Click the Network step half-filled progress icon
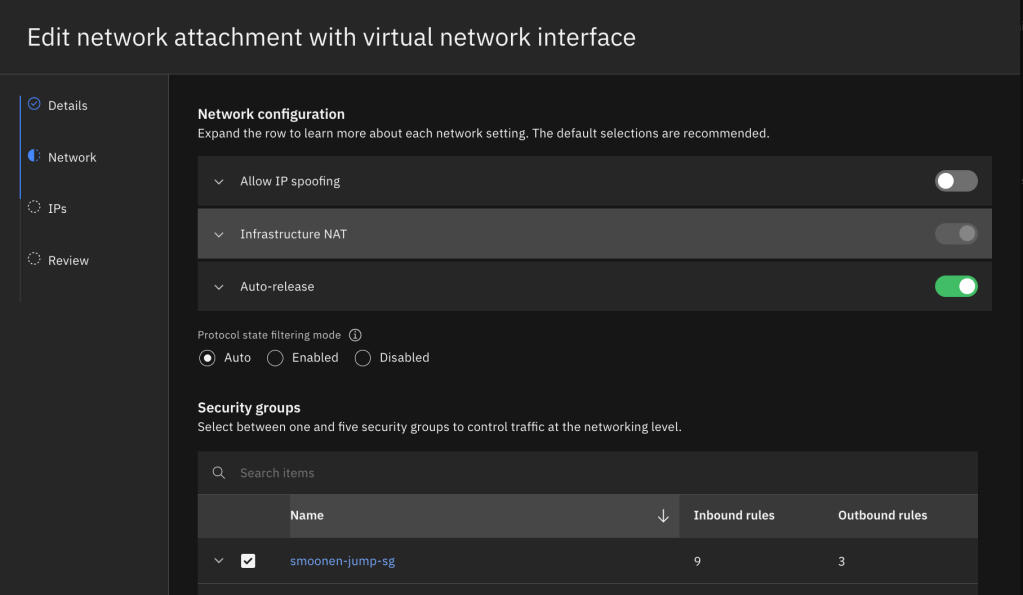The height and width of the screenshot is (595, 1023). [34, 156]
